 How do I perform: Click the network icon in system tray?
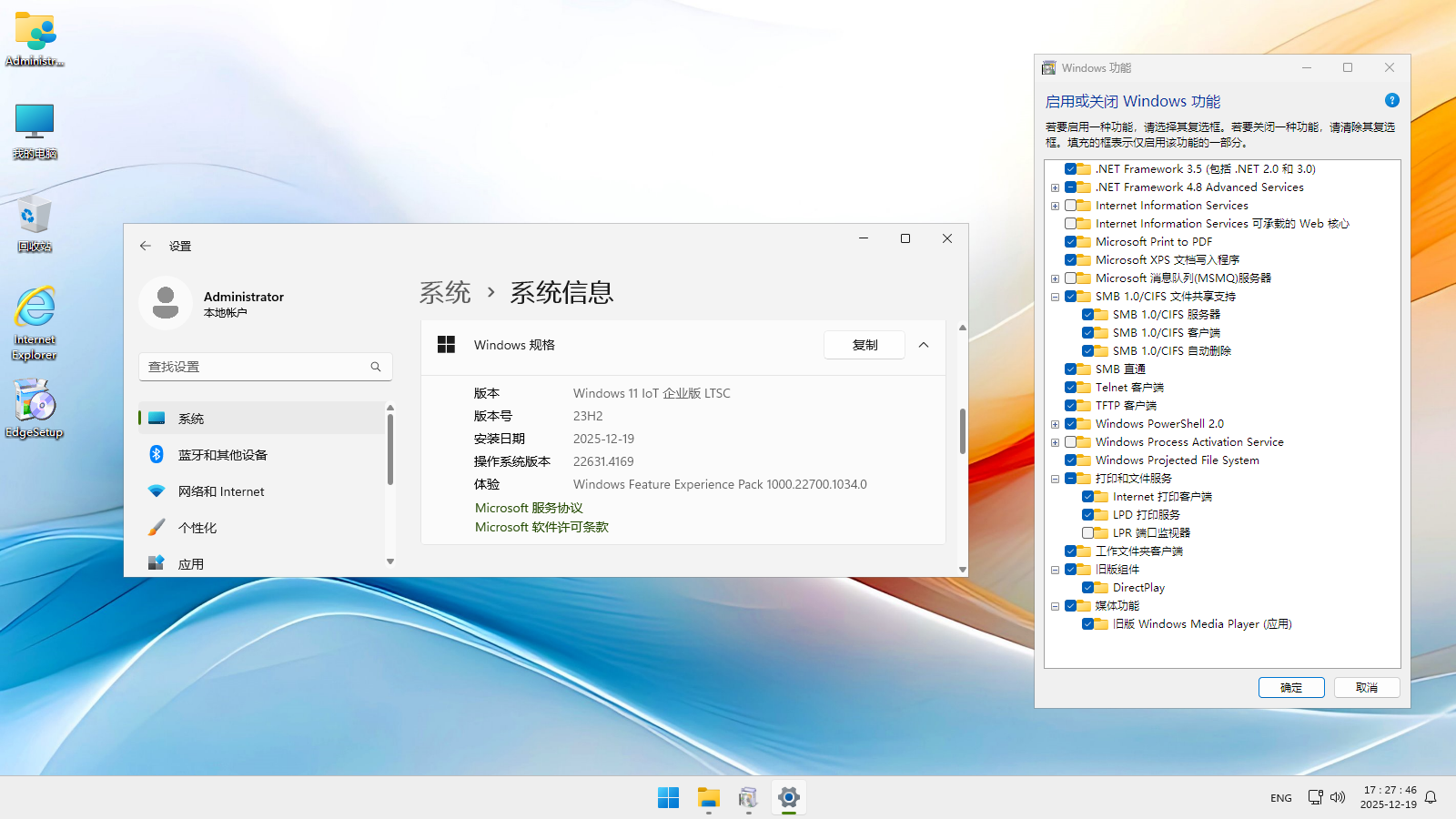(x=1316, y=797)
